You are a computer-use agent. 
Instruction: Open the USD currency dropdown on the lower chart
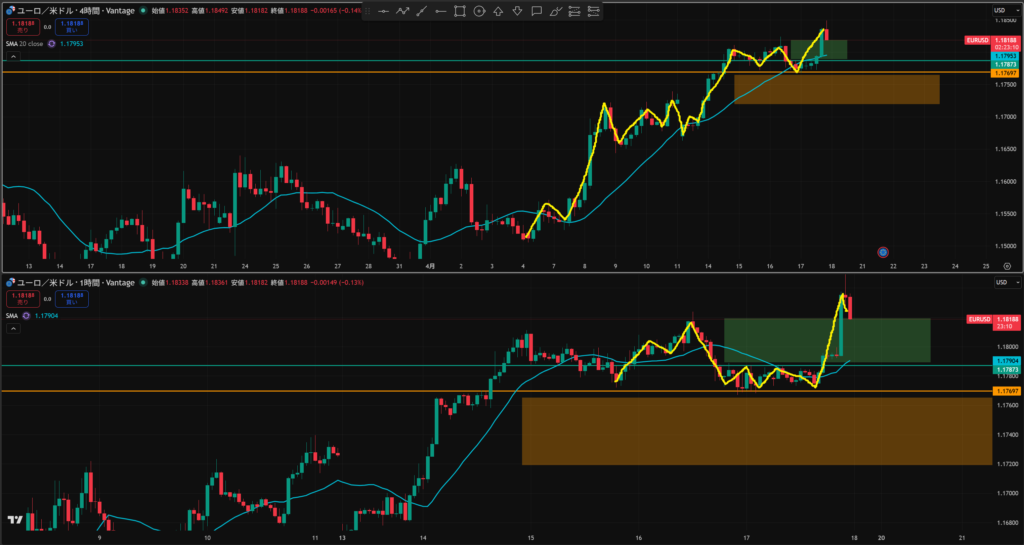tap(1000, 283)
